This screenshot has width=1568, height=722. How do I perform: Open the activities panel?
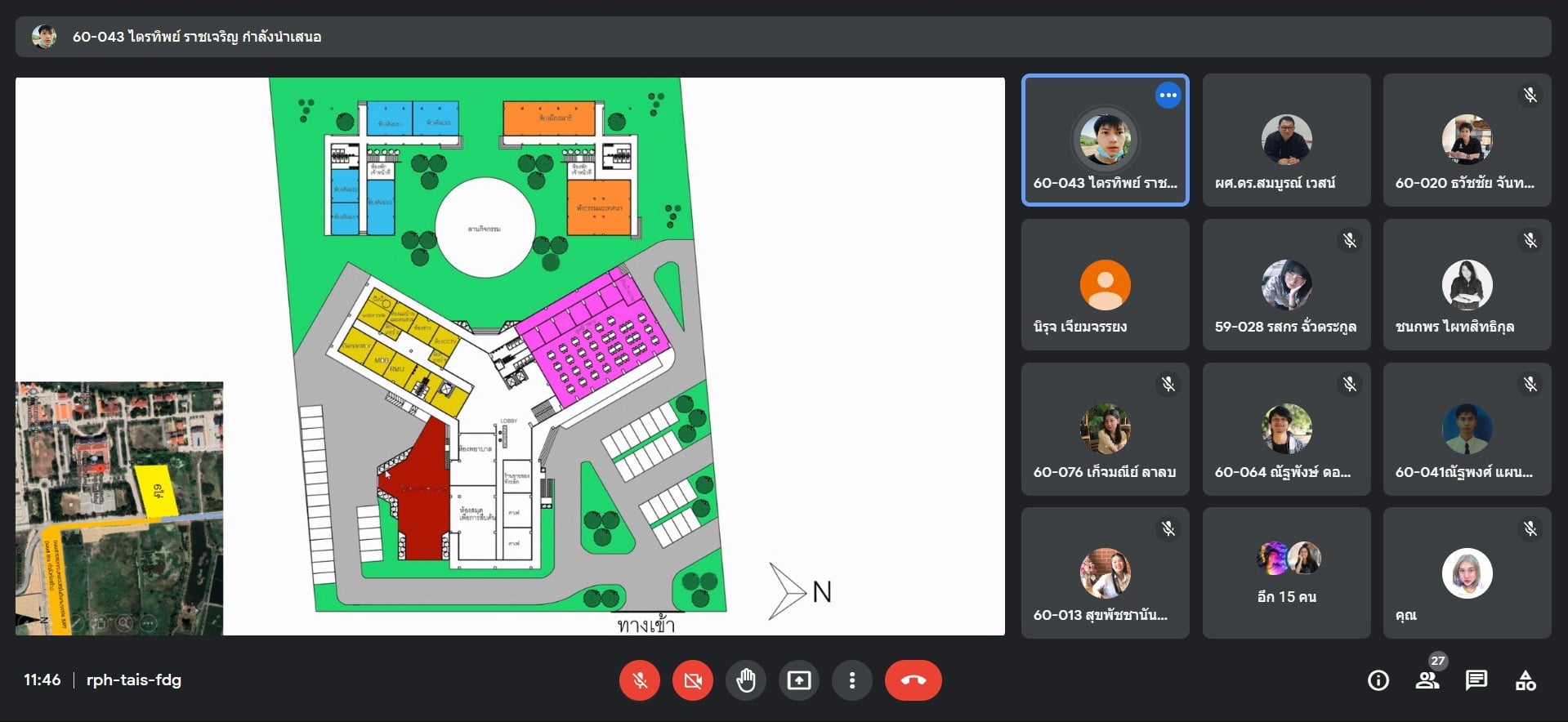click(x=1526, y=680)
